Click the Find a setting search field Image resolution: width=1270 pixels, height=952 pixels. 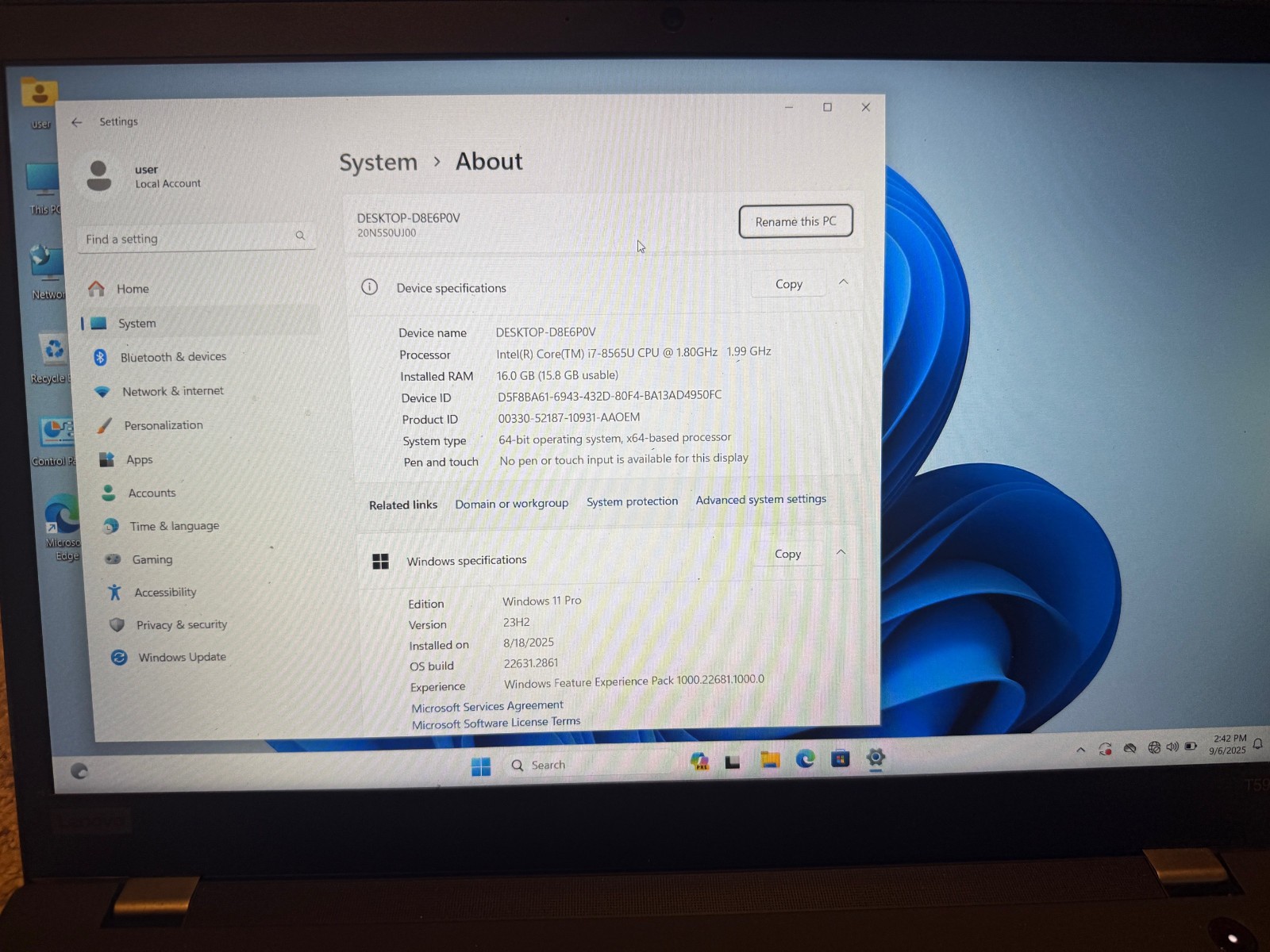click(x=196, y=238)
